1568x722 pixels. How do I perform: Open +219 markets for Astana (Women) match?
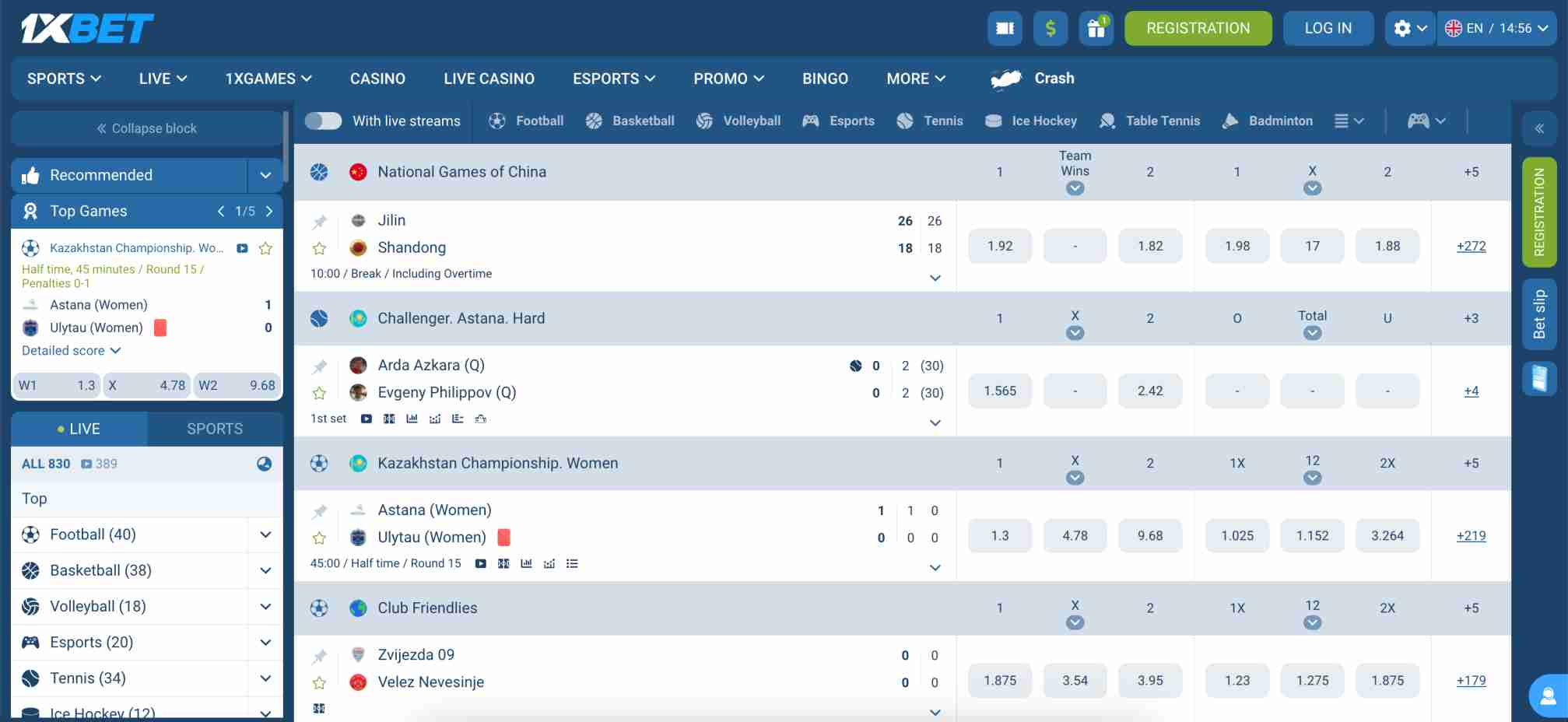tap(1471, 535)
